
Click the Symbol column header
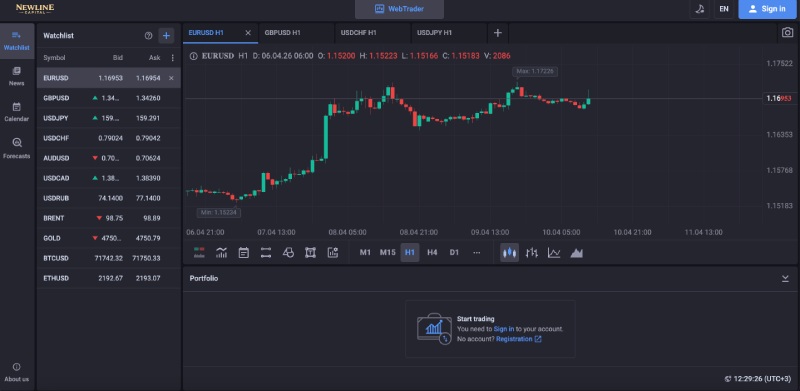54,58
